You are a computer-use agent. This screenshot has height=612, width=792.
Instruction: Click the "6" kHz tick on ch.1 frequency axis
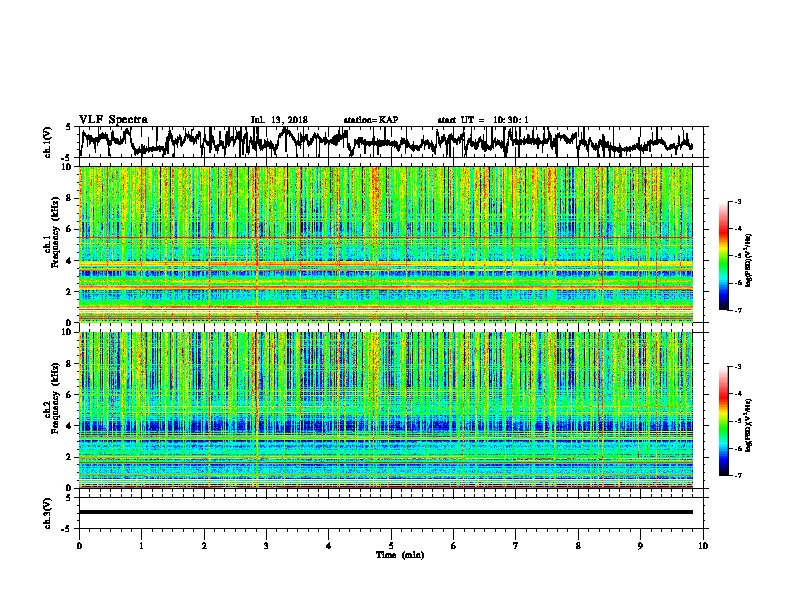(x=70, y=229)
